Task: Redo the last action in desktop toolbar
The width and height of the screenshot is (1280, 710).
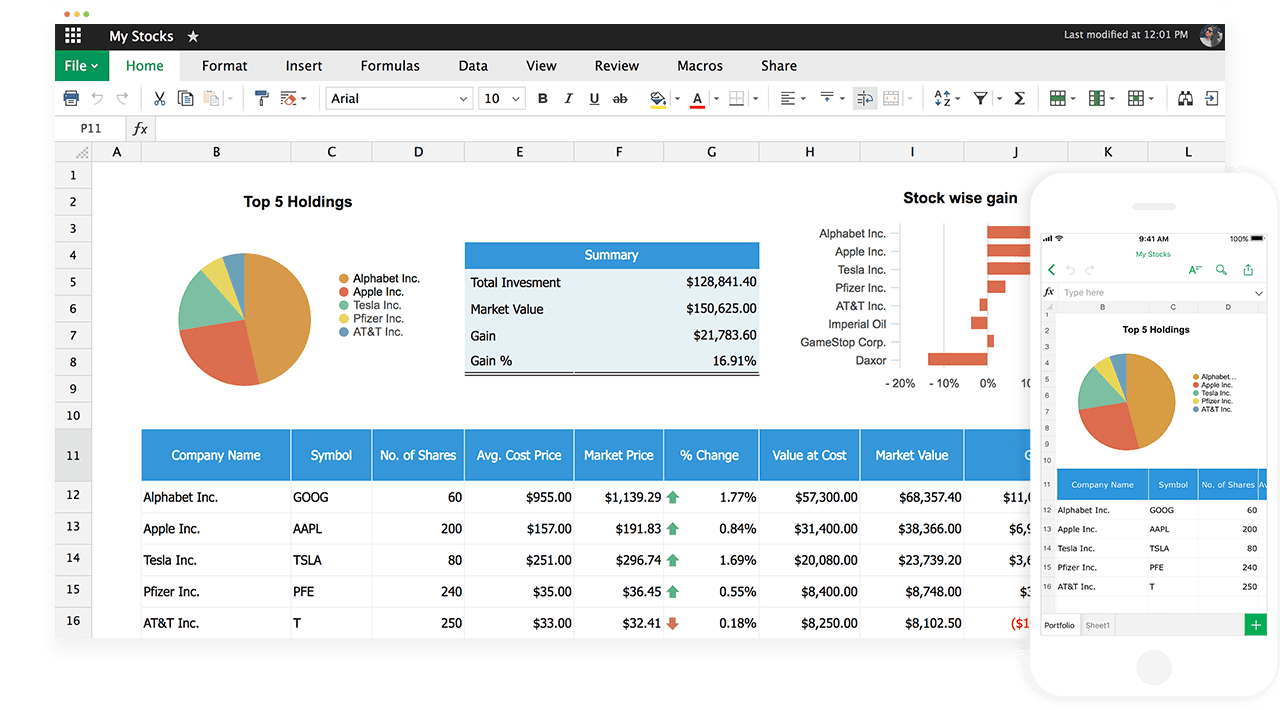Action: point(122,98)
